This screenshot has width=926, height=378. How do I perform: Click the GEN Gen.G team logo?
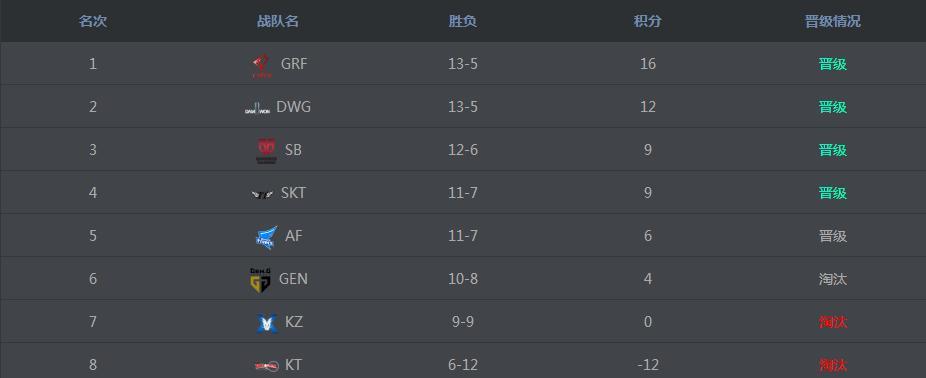(260, 280)
